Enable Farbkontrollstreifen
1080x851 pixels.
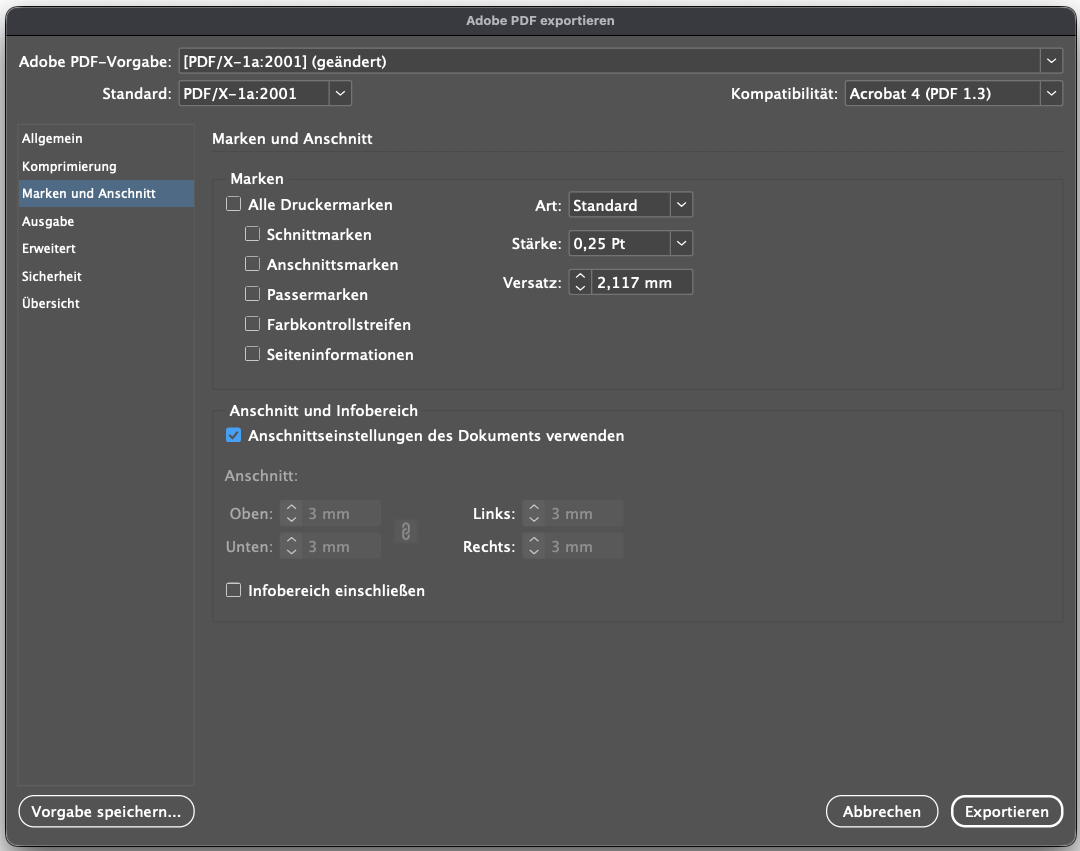pos(252,323)
